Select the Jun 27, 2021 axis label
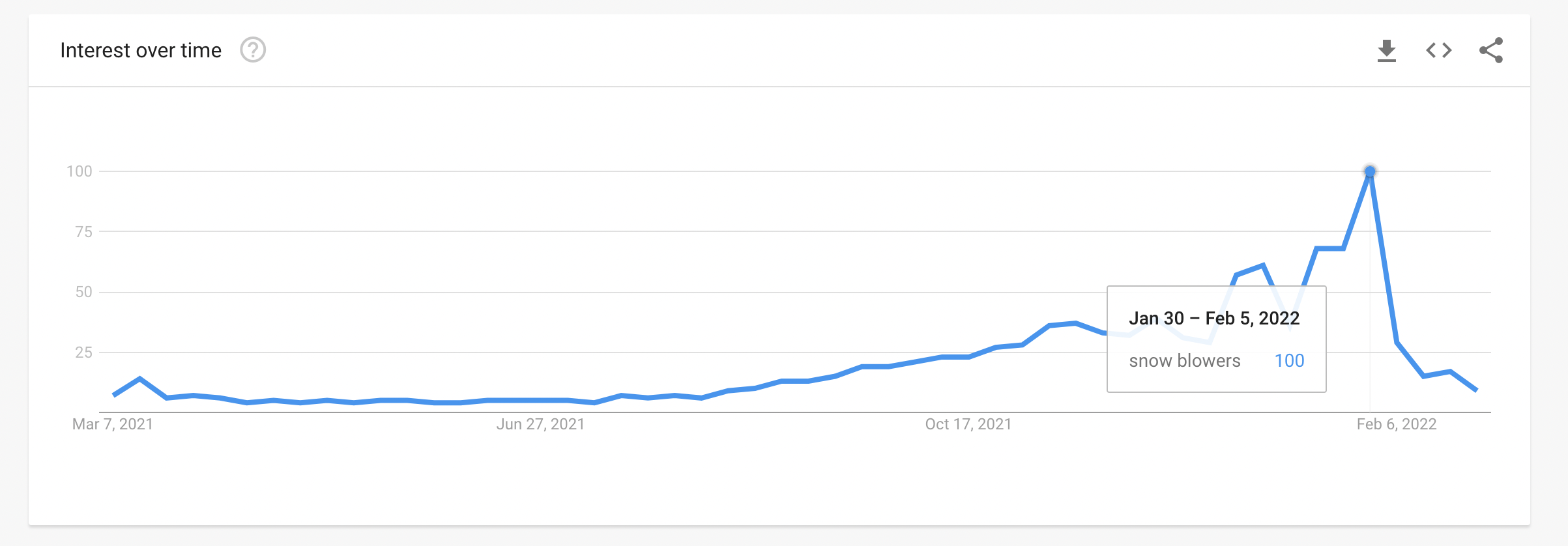The height and width of the screenshot is (546, 1568). 540,424
